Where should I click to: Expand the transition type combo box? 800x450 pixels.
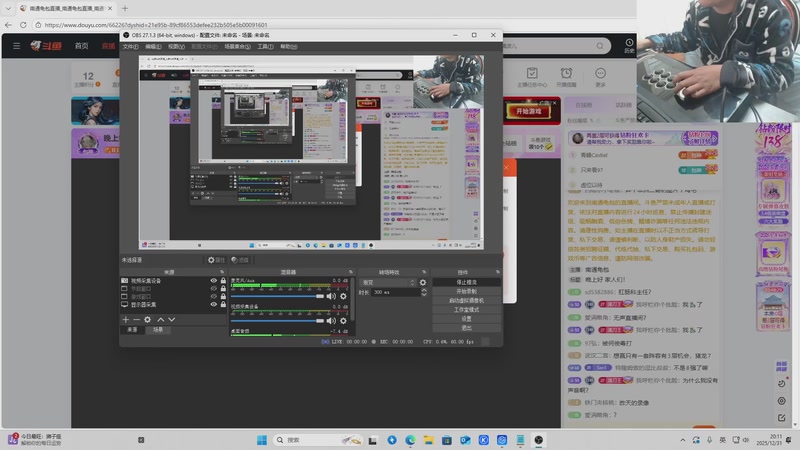tap(388, 283)
